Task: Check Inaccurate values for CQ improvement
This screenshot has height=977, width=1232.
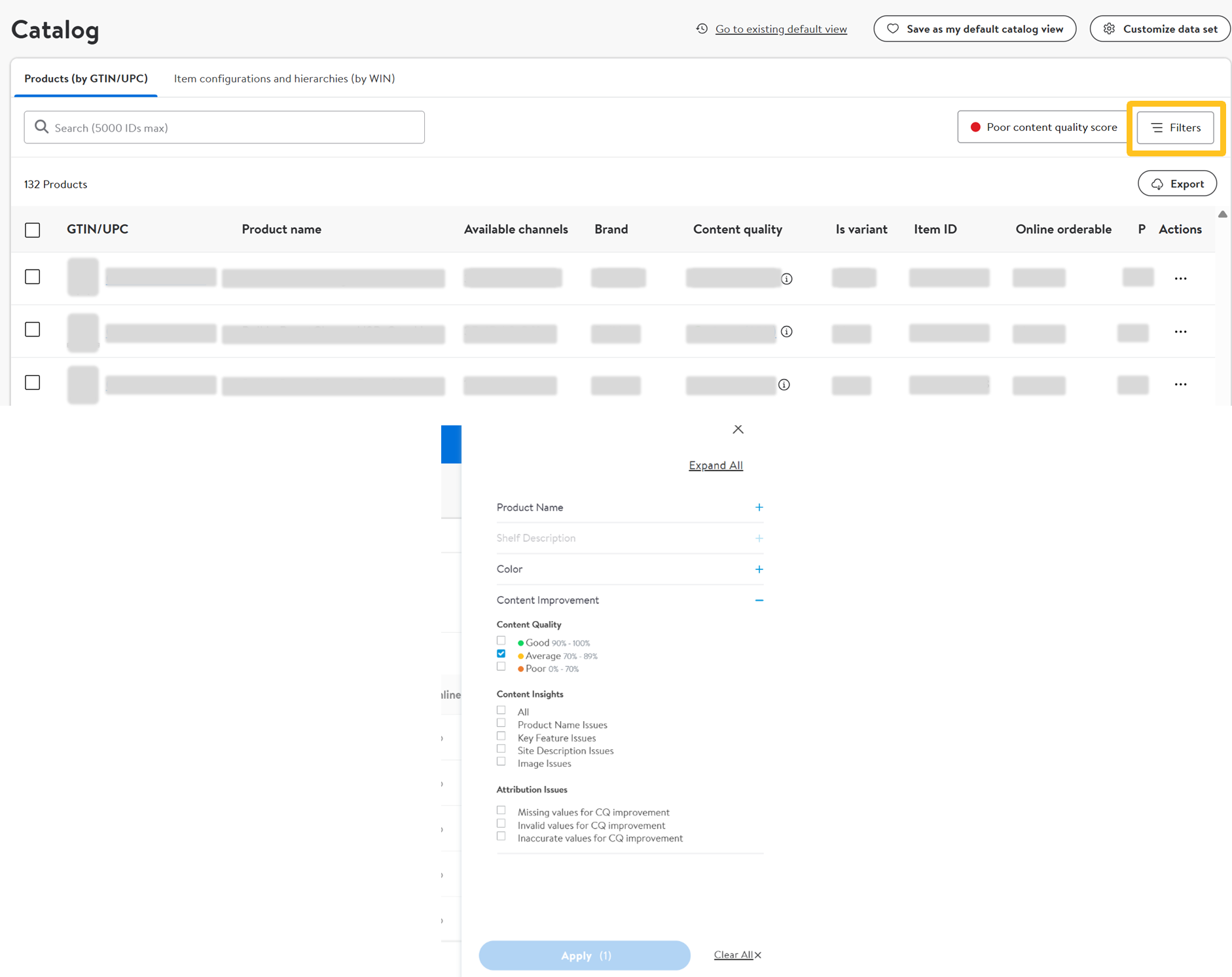Action: pyautogui.click(x=501, y=836)
